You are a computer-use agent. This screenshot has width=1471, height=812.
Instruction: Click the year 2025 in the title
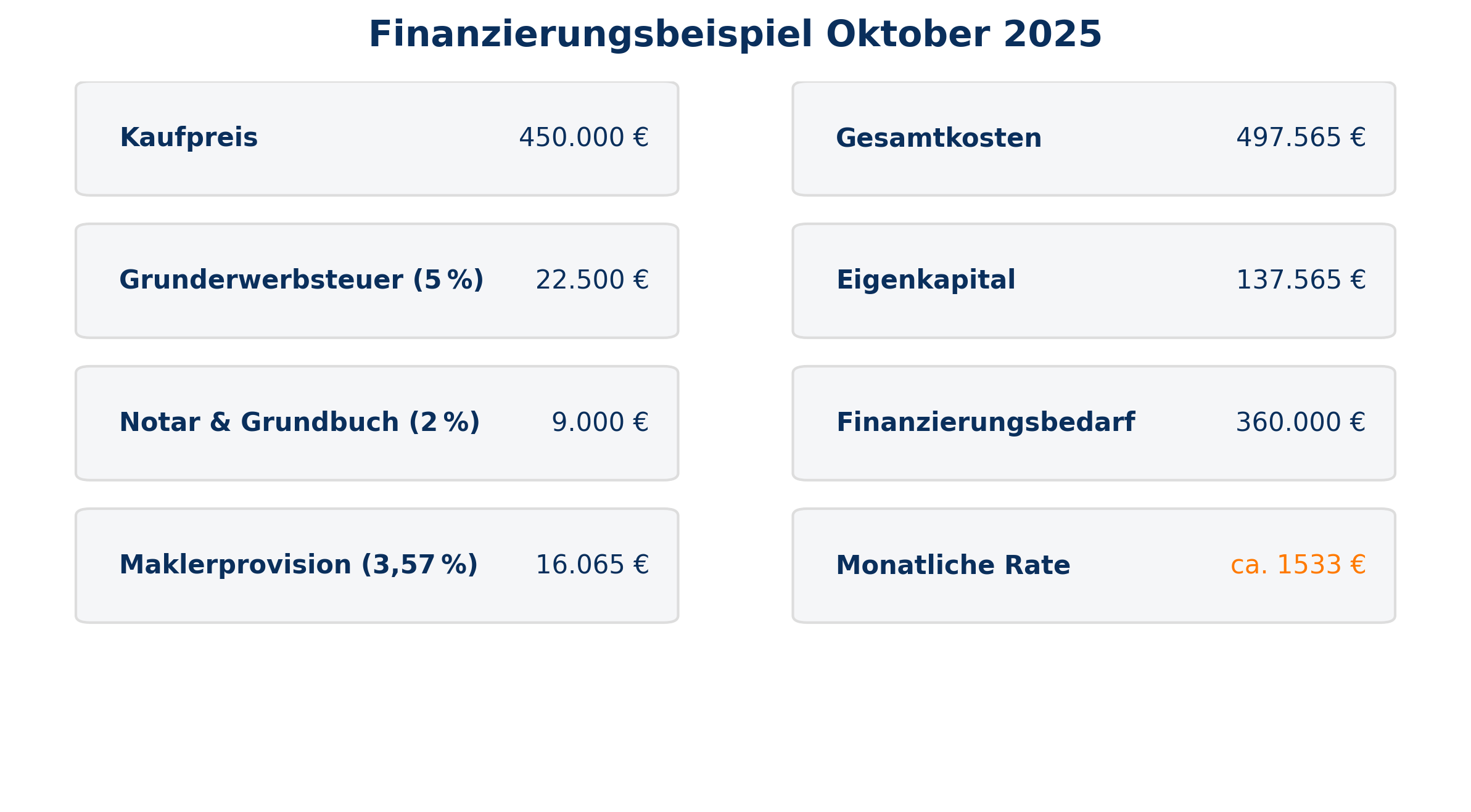(1052, 35)
